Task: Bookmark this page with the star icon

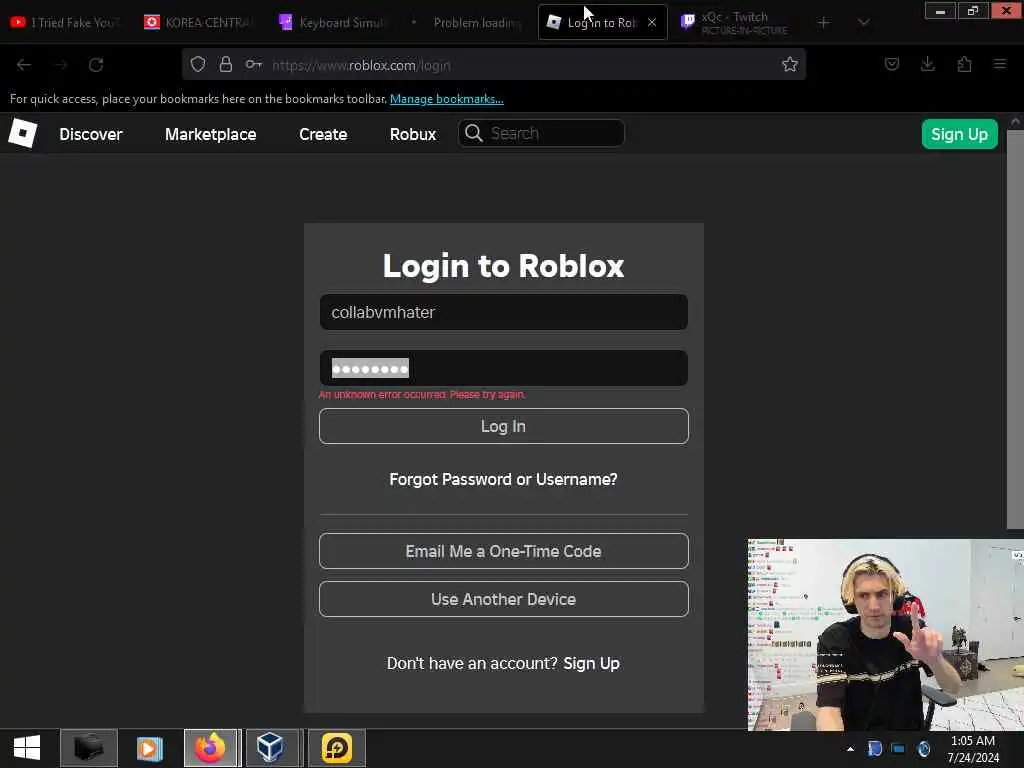Action: (x=790, y=64)
